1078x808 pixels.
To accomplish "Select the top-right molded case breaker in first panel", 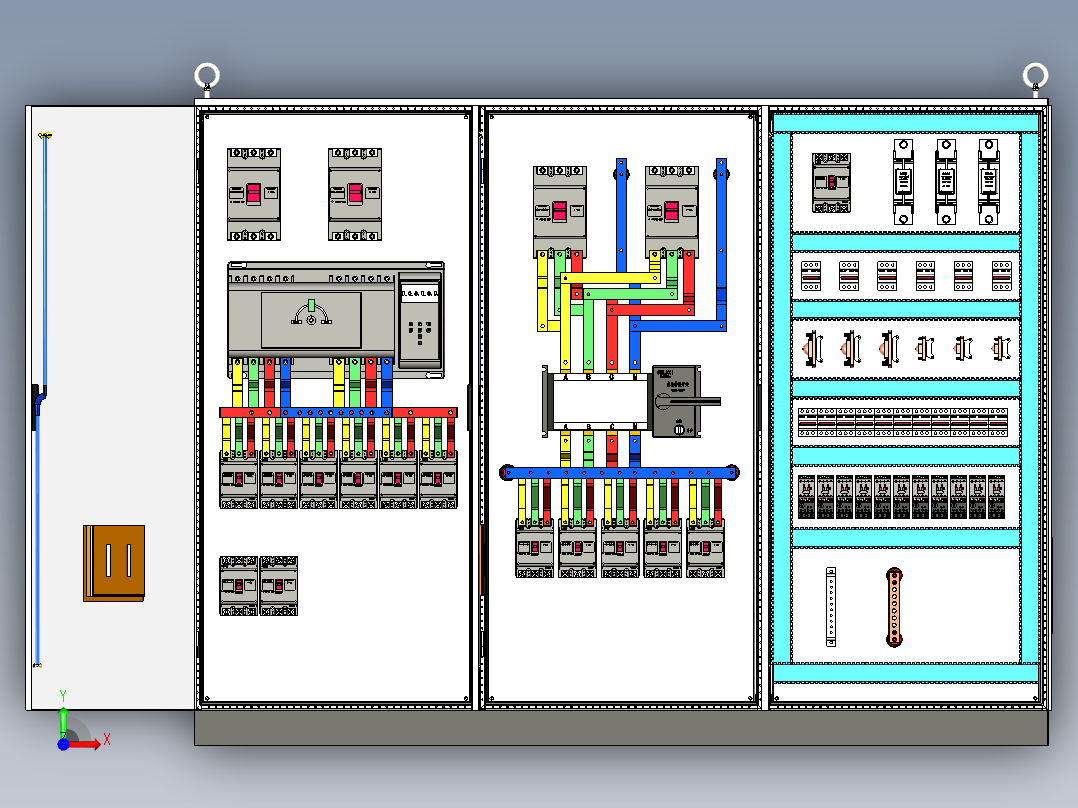I will [x=355, y=195].
